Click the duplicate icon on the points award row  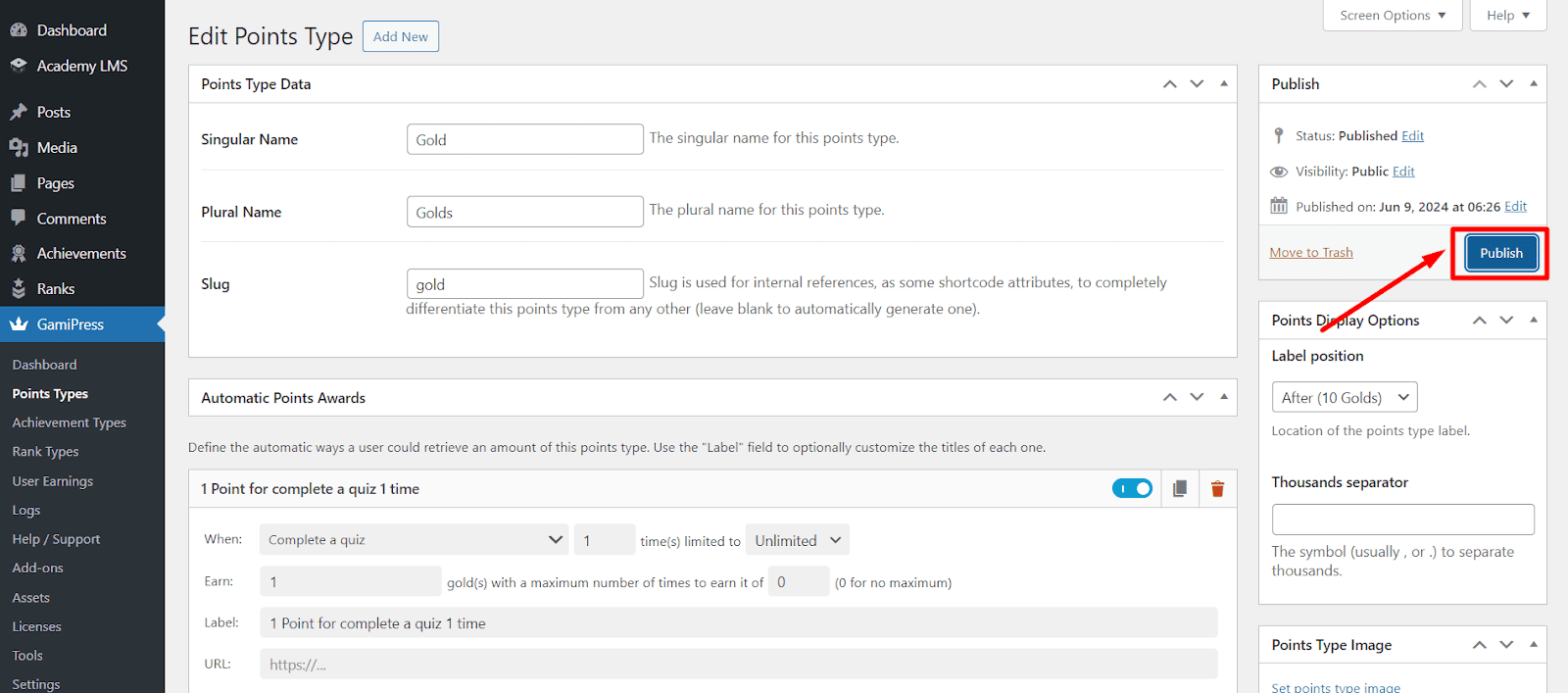tap(1180, 489)
